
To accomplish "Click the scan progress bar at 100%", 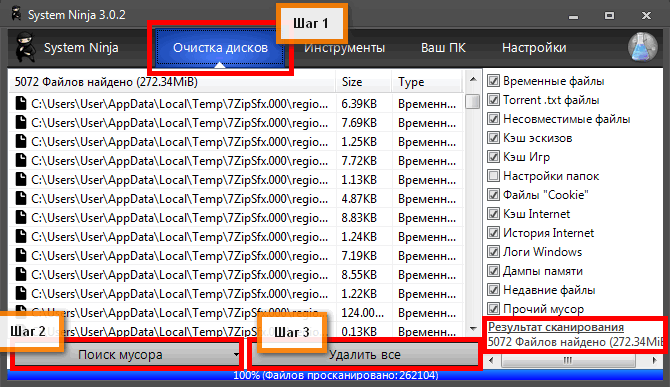I will [x=335, y=375].
